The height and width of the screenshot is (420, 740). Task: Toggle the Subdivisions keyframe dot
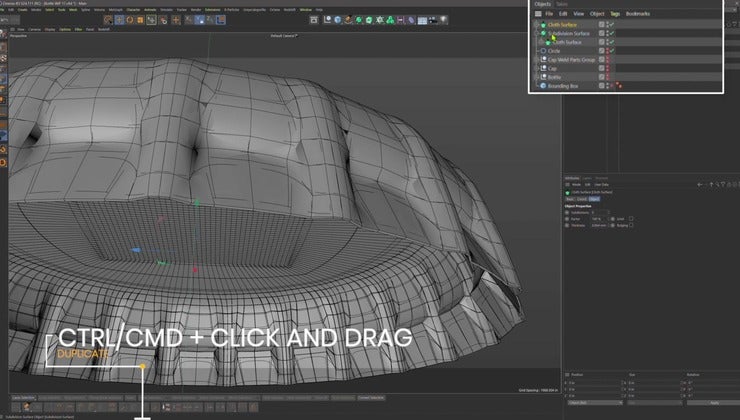coord(567,213)
